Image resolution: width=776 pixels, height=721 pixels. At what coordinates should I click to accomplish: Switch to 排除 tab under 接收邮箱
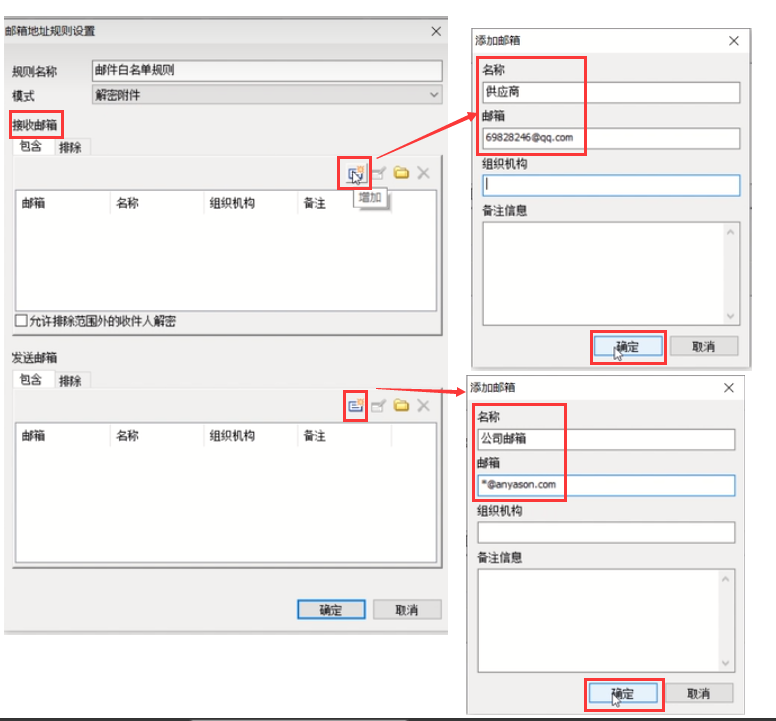[70, 147]
